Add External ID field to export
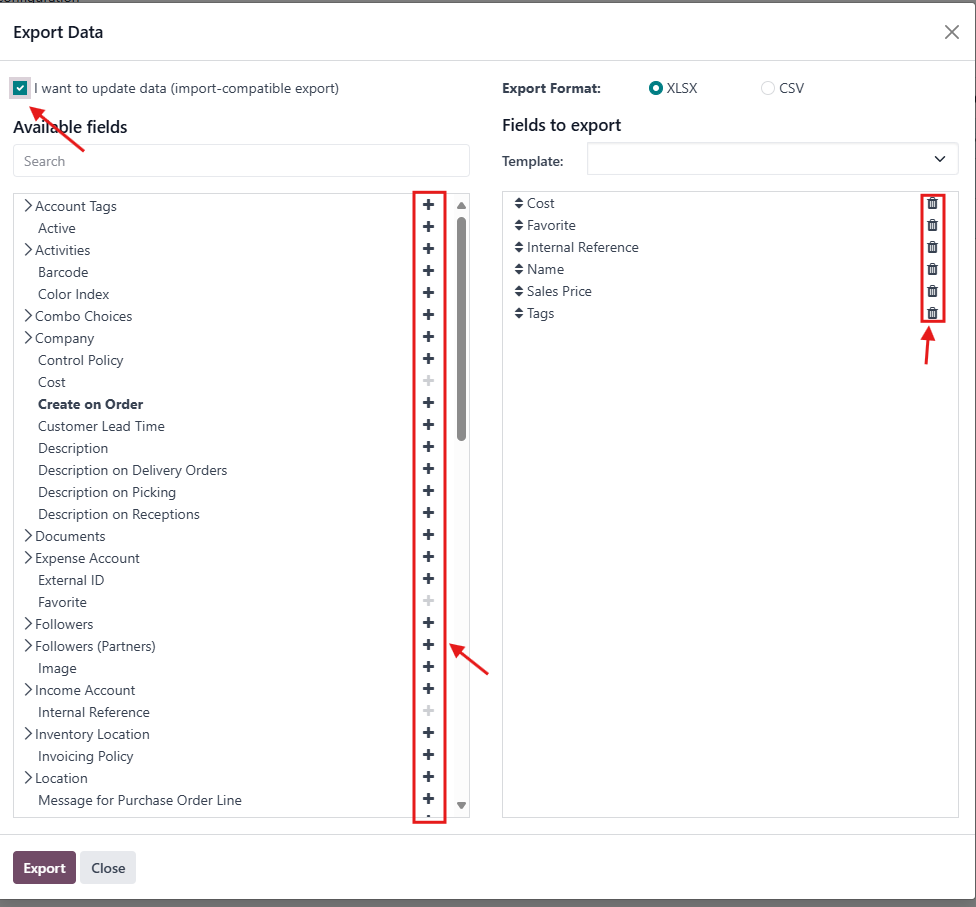 [x=428, y=579]
